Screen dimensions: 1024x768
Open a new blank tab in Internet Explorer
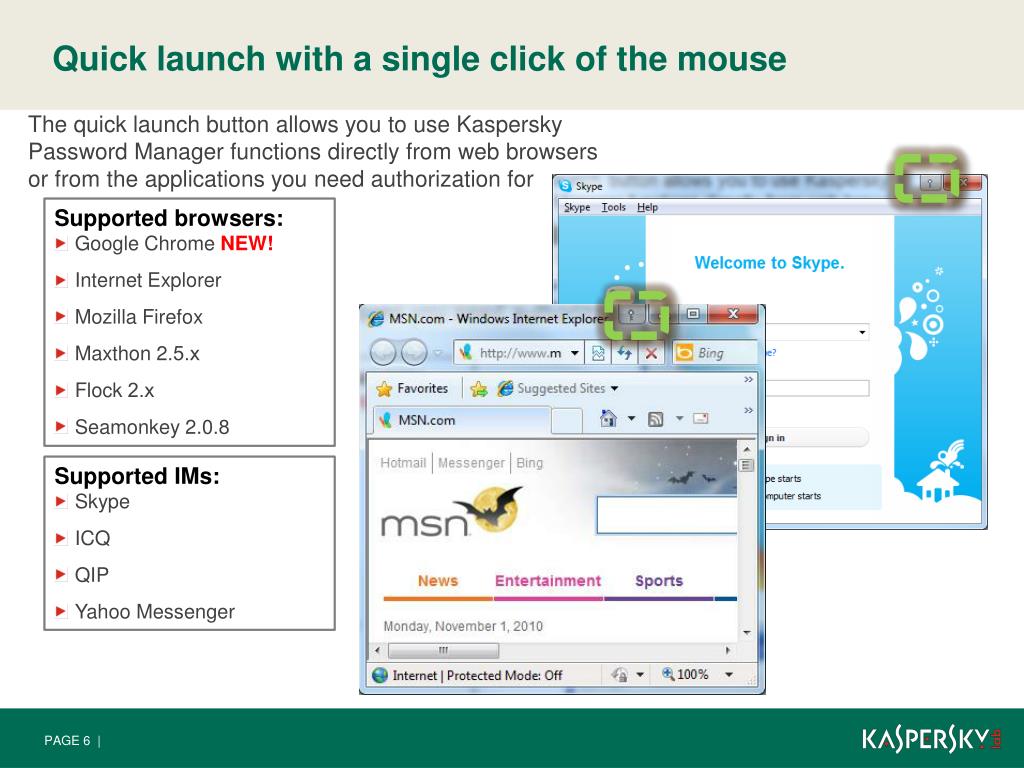coord(567,421)
